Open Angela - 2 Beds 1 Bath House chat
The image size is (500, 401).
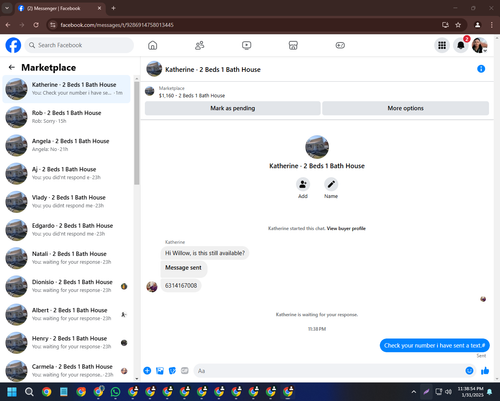66,145
